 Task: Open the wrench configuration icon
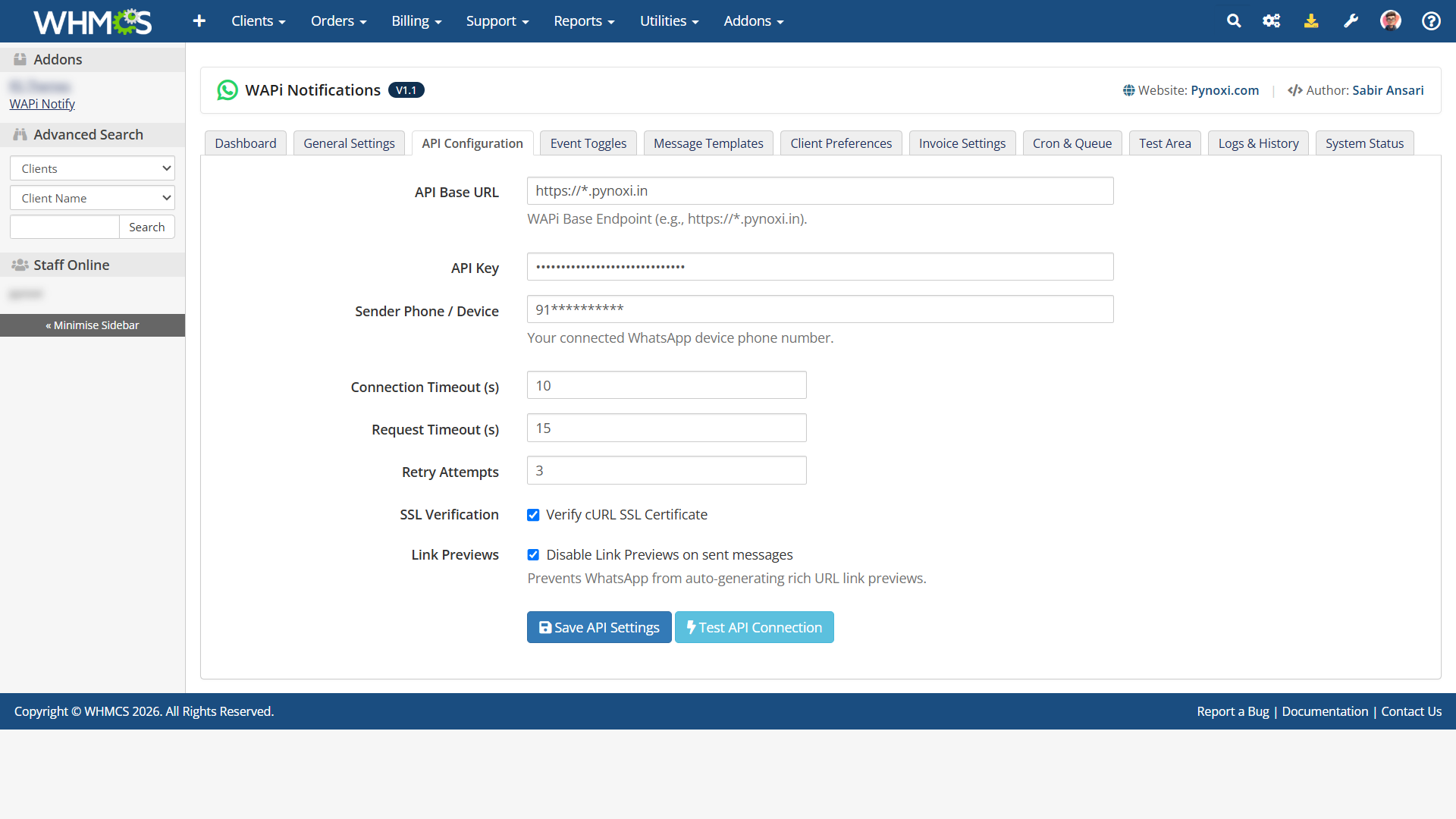[x=1351, y=21]
